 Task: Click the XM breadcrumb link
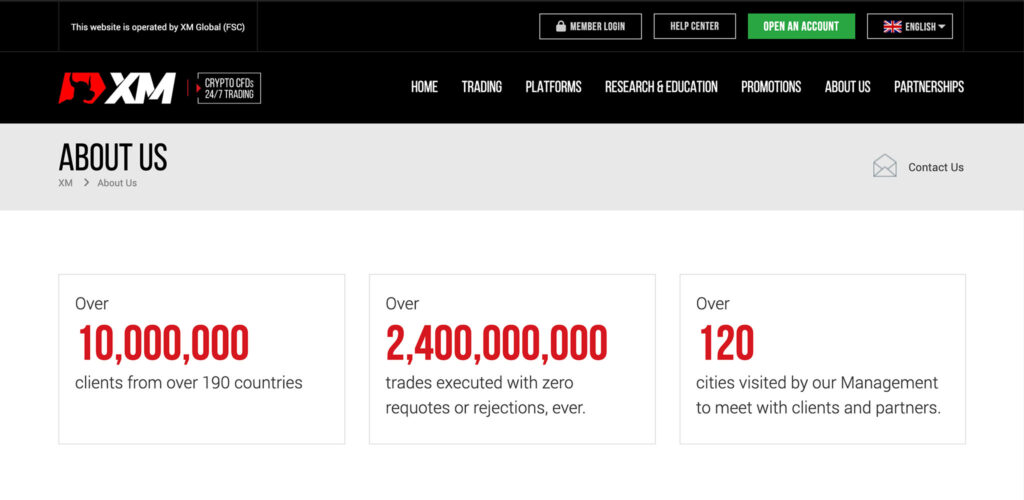tap(66, 183)
